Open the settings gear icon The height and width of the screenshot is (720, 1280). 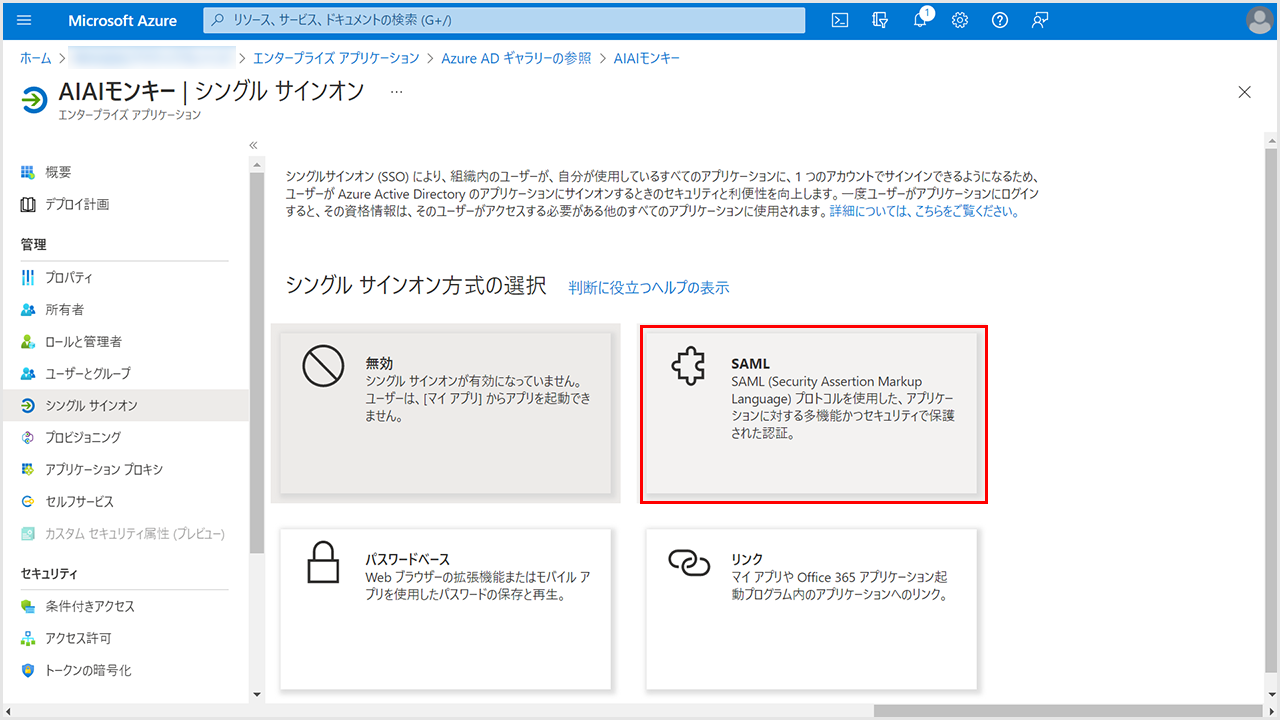960,20
